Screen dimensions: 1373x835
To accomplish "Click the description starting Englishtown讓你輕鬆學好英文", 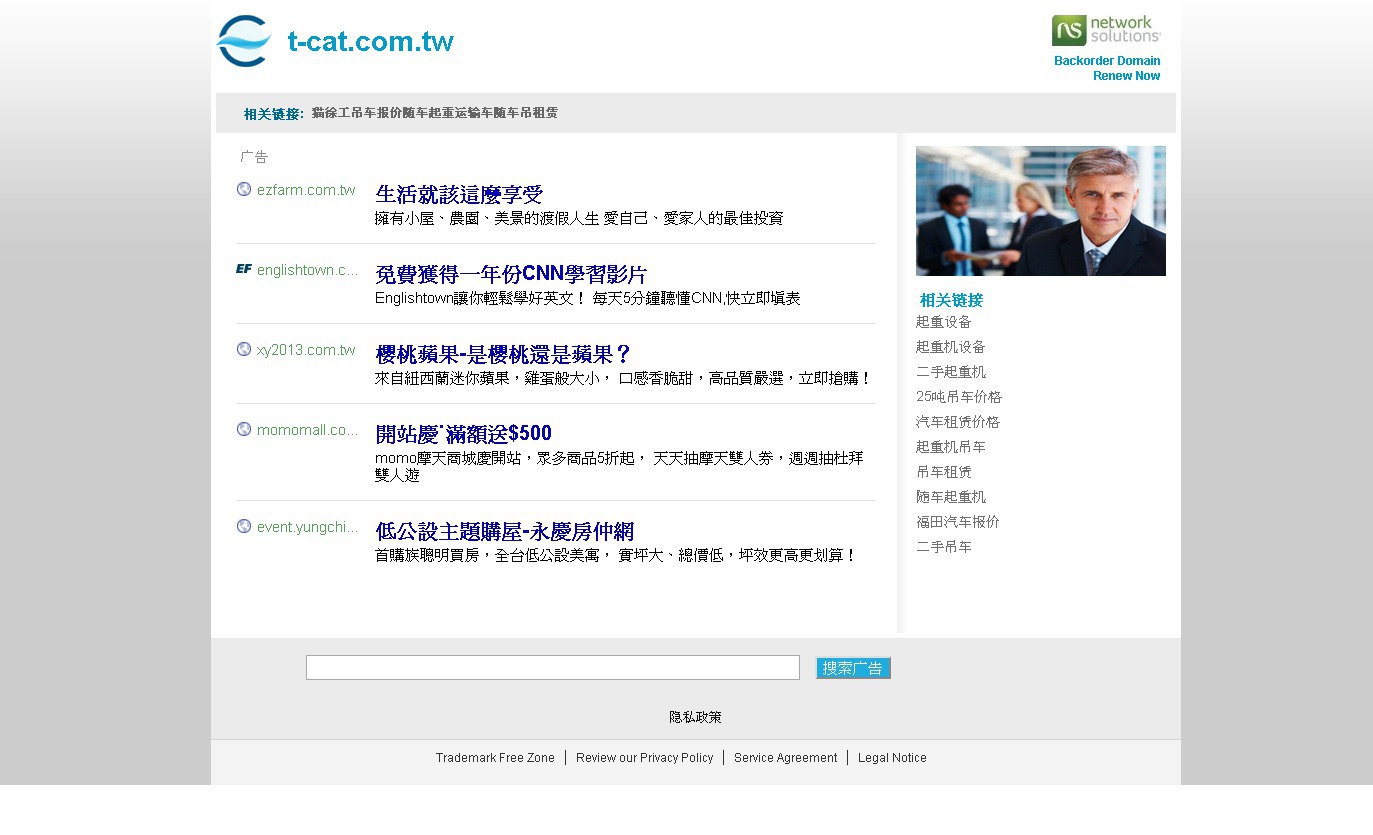I will pyautogui.click(x=588, y=298).
